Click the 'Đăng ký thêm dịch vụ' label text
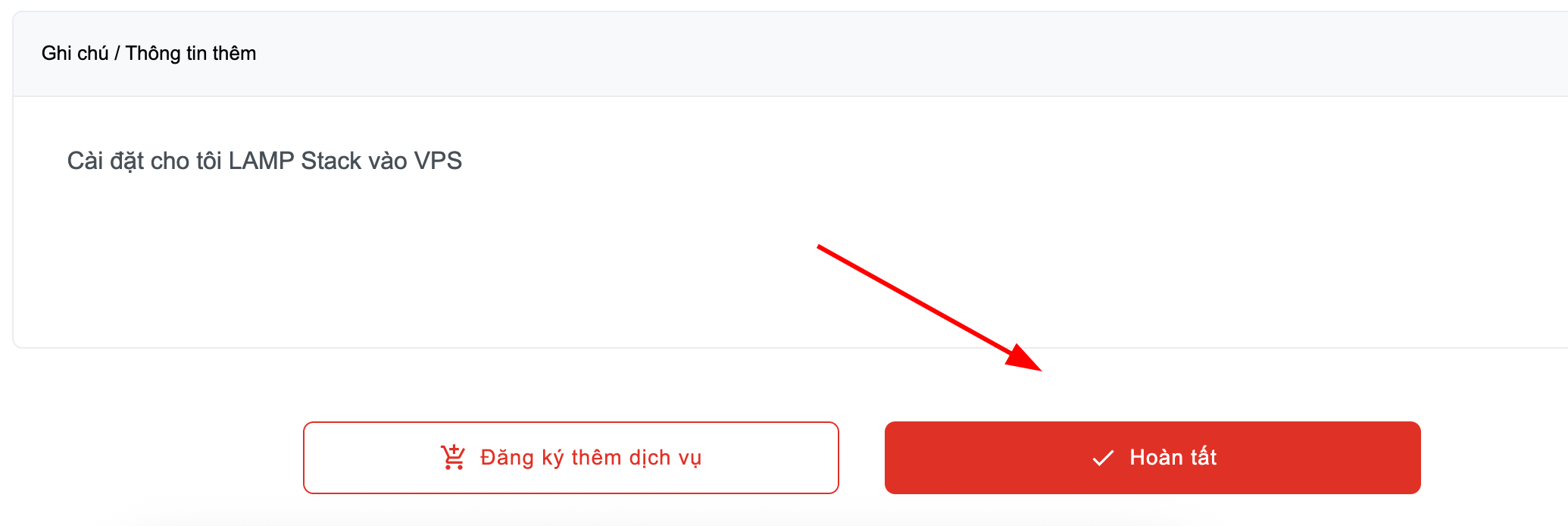Viewport: 1568px width, 526px height. pyautogui.click(x=591, y=458)
